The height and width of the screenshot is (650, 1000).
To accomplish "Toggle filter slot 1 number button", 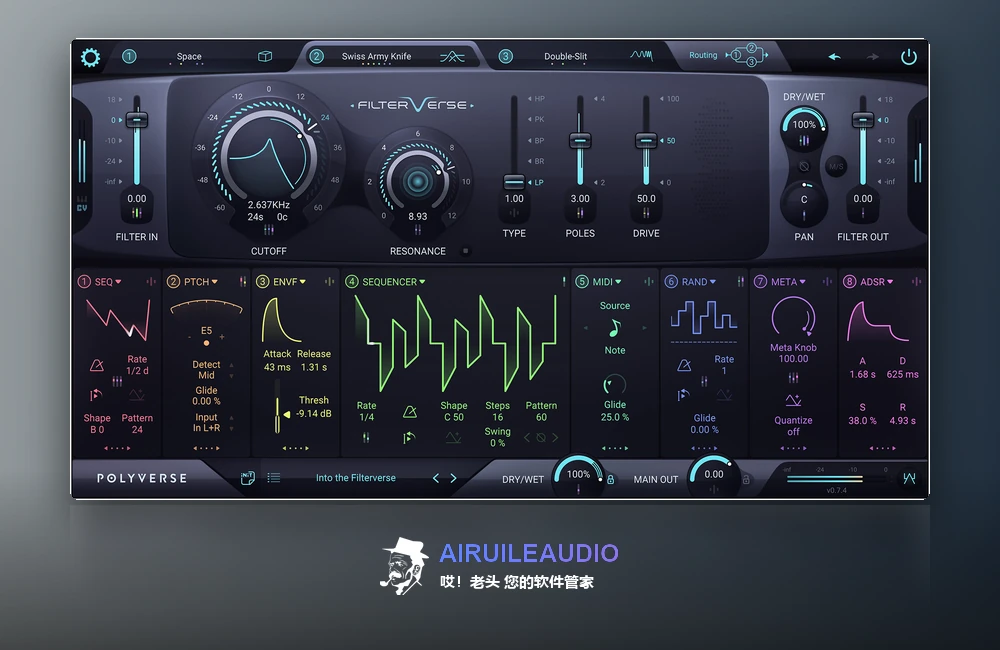I will pyautogui.click(x=129, y=56).
